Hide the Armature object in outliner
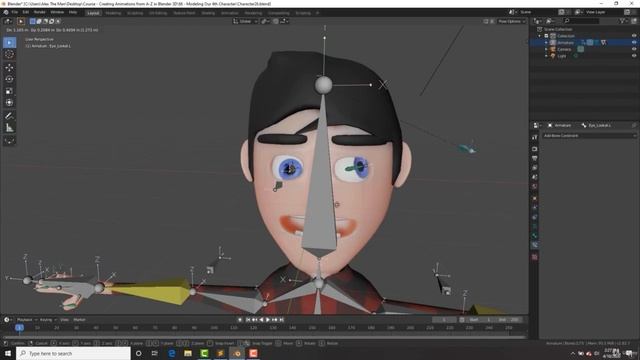Viewport: 640px width, 360px height. click(x=634, y=42)
